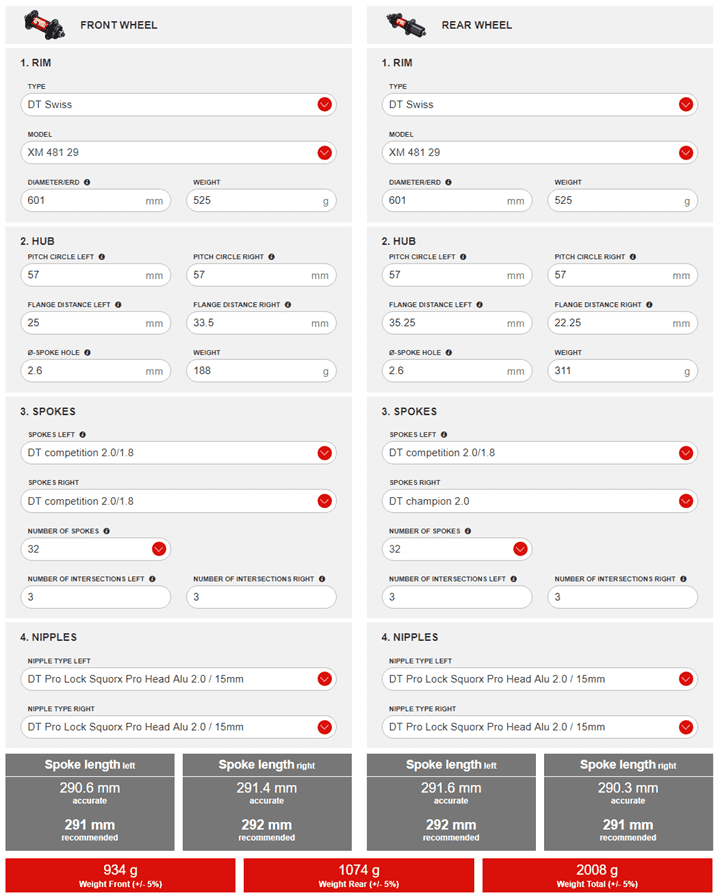
Task: Click rear Pitch Circle Left input
Action: coord(445,275)
